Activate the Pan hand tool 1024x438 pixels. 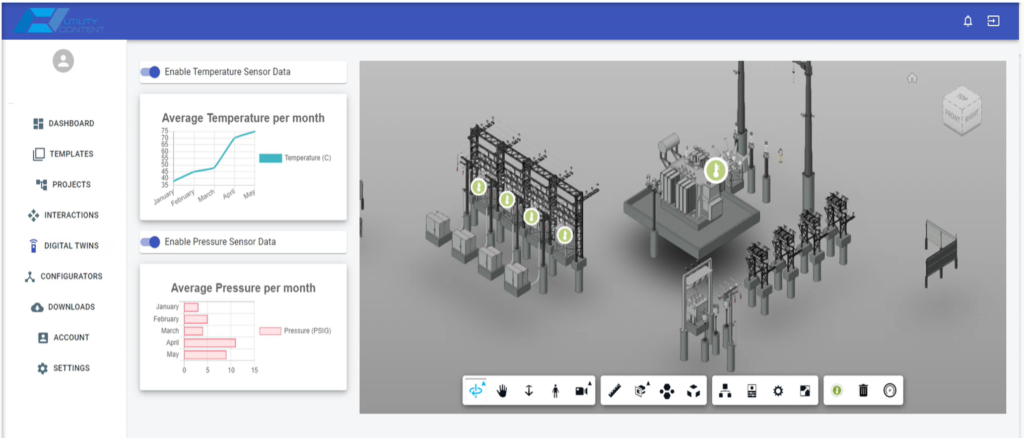tap(502, 391)
